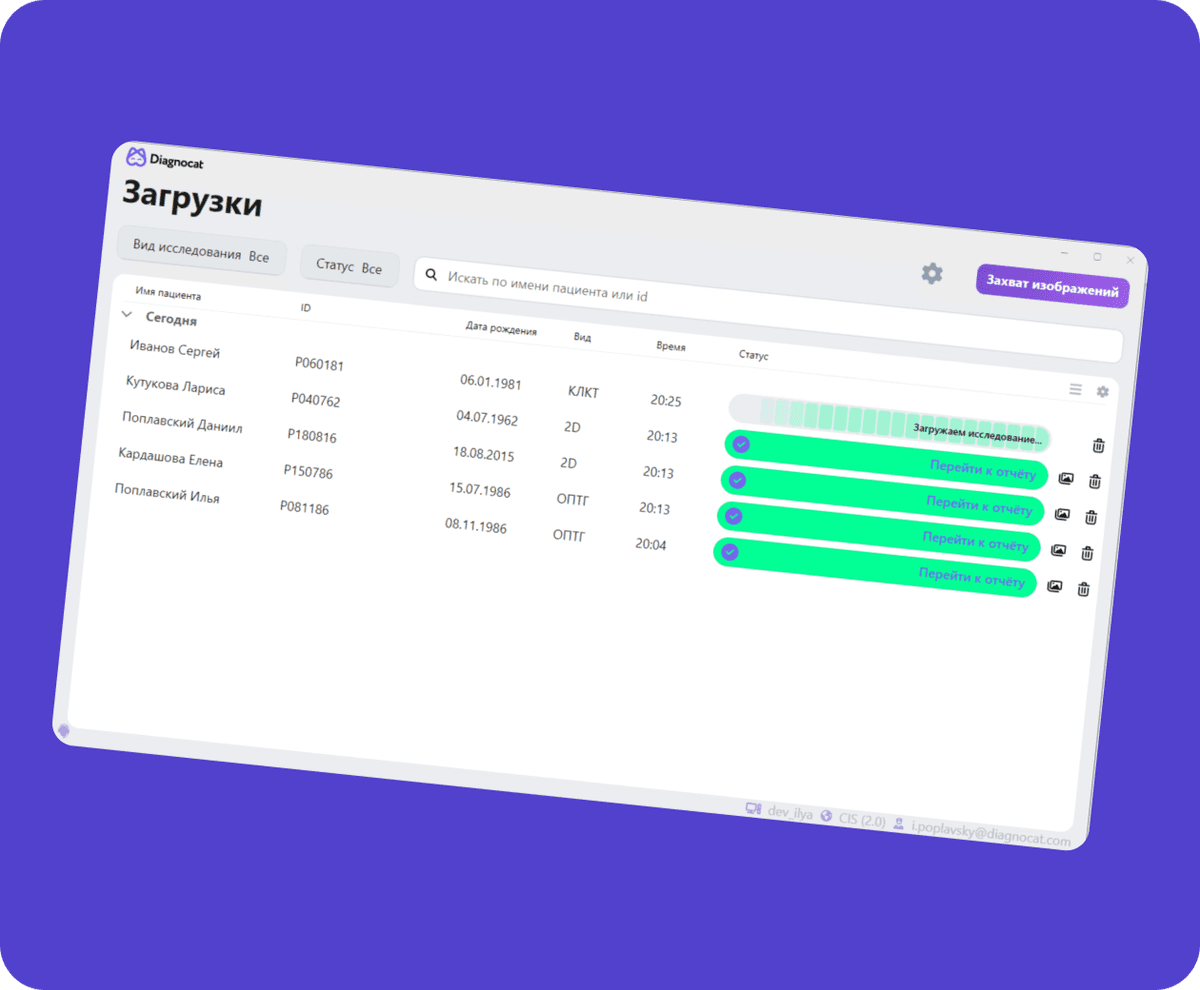This screenshot has height=990, width=1200.
Task: Open table settings with the small gear icon
Action: [1102, 392]
